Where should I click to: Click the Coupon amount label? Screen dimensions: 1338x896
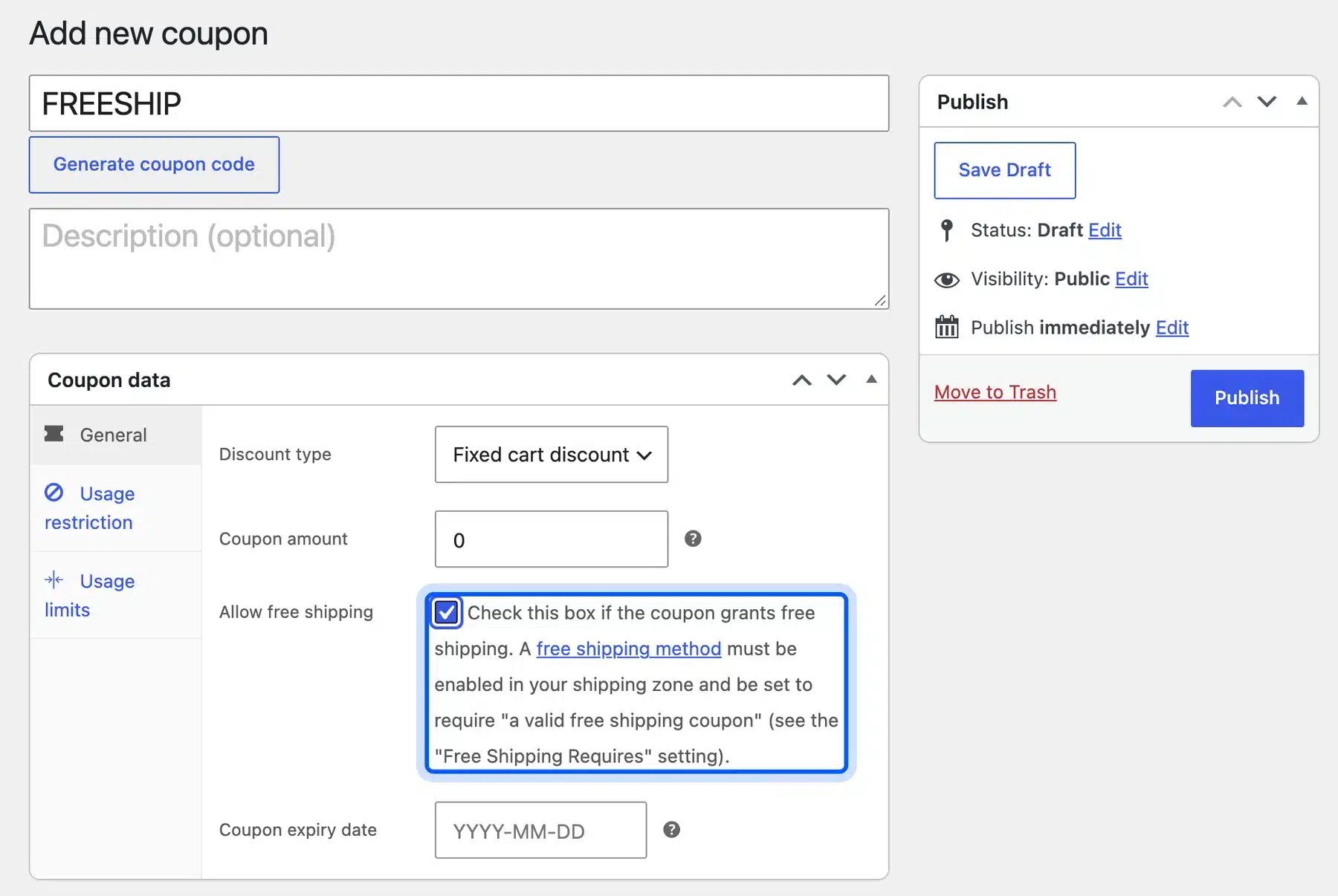click(283, 539)
